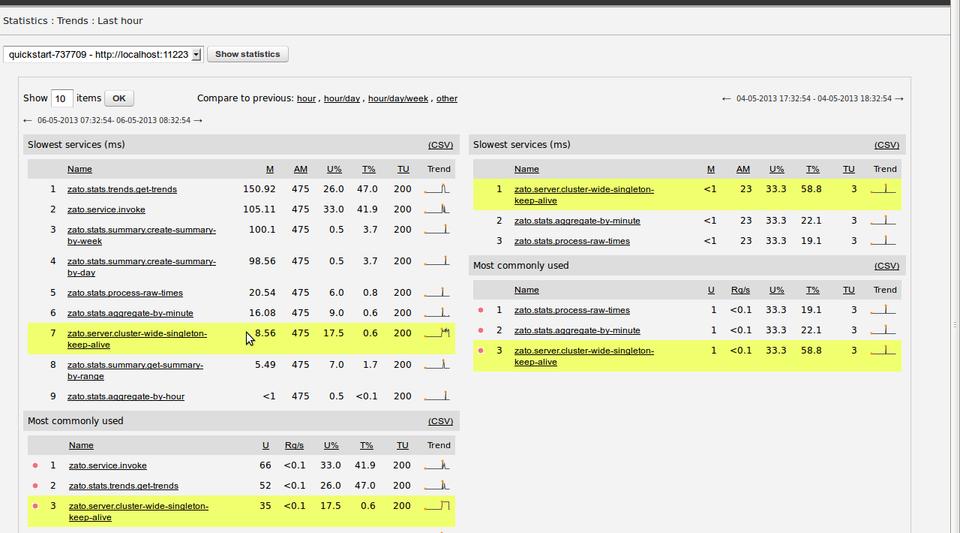Click right arrow after 06-05-2013 08:32:54

[x=198, y=121]
